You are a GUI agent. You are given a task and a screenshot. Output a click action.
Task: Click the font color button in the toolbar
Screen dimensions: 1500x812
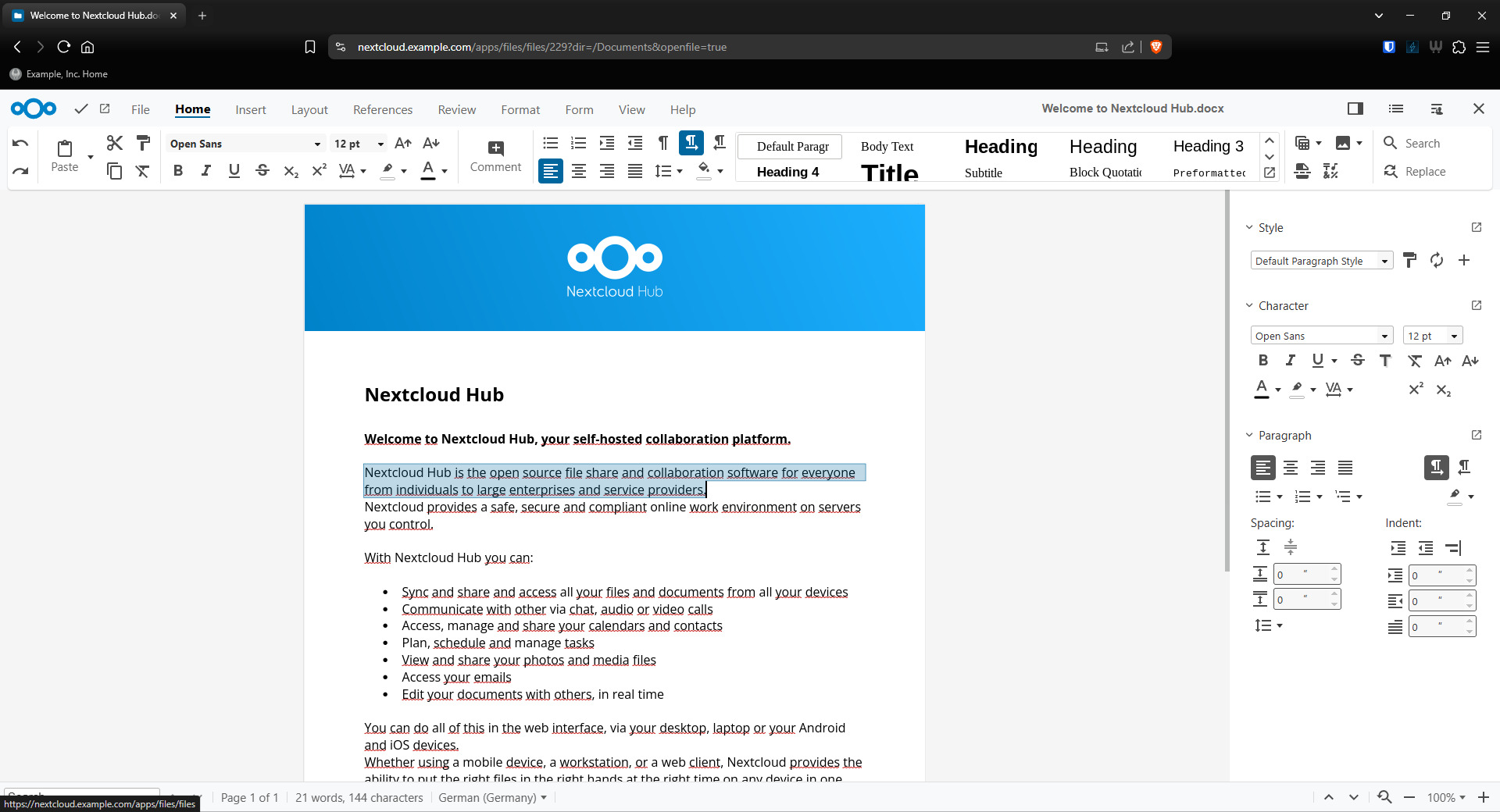[428, 171]
